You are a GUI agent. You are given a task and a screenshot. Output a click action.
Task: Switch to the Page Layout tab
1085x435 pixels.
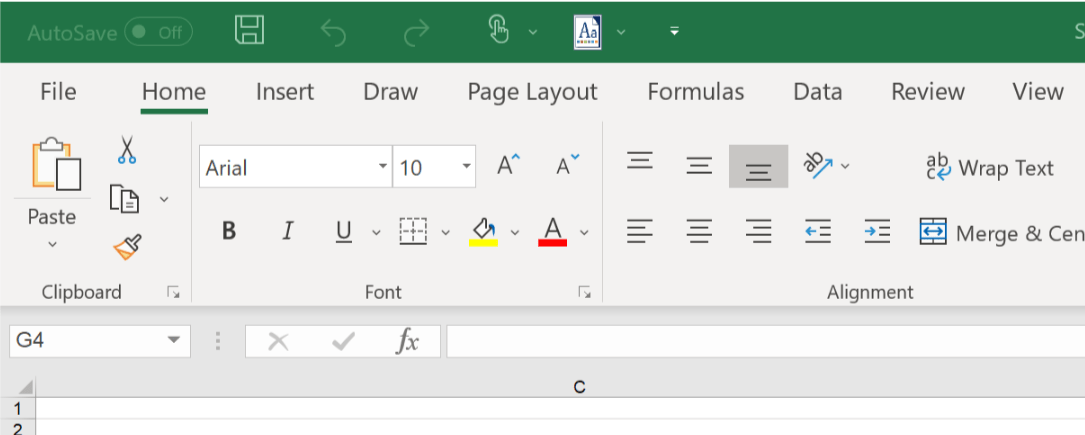532,92
